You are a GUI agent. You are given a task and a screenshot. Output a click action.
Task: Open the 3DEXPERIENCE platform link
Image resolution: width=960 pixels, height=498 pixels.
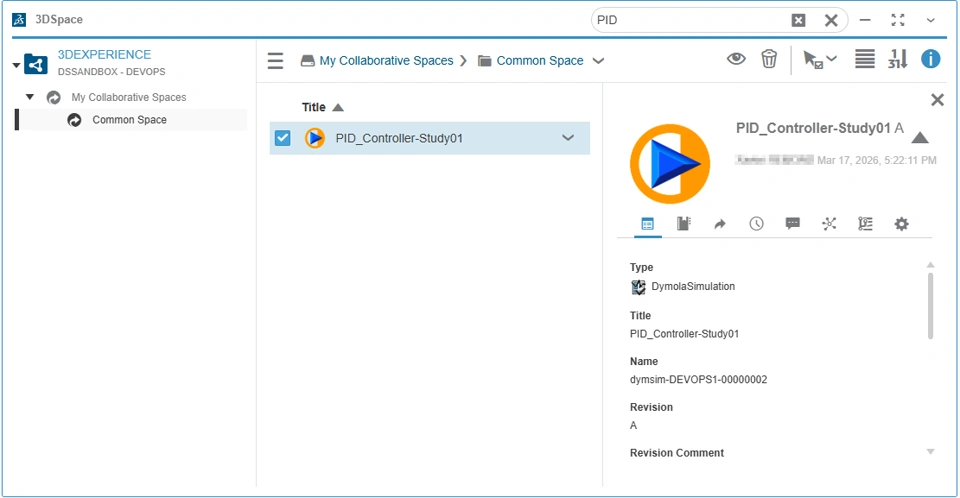[x=104, y=55]
